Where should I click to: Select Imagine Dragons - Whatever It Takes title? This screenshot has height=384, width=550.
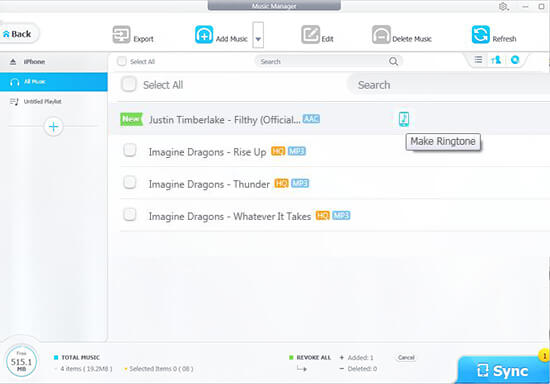(230, 216)
